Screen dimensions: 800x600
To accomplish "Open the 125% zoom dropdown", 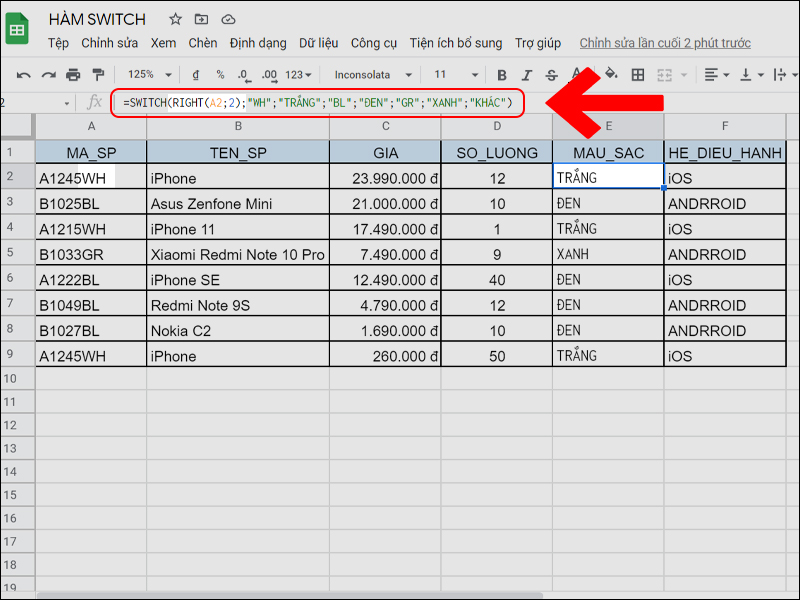I will pos(148,75).
